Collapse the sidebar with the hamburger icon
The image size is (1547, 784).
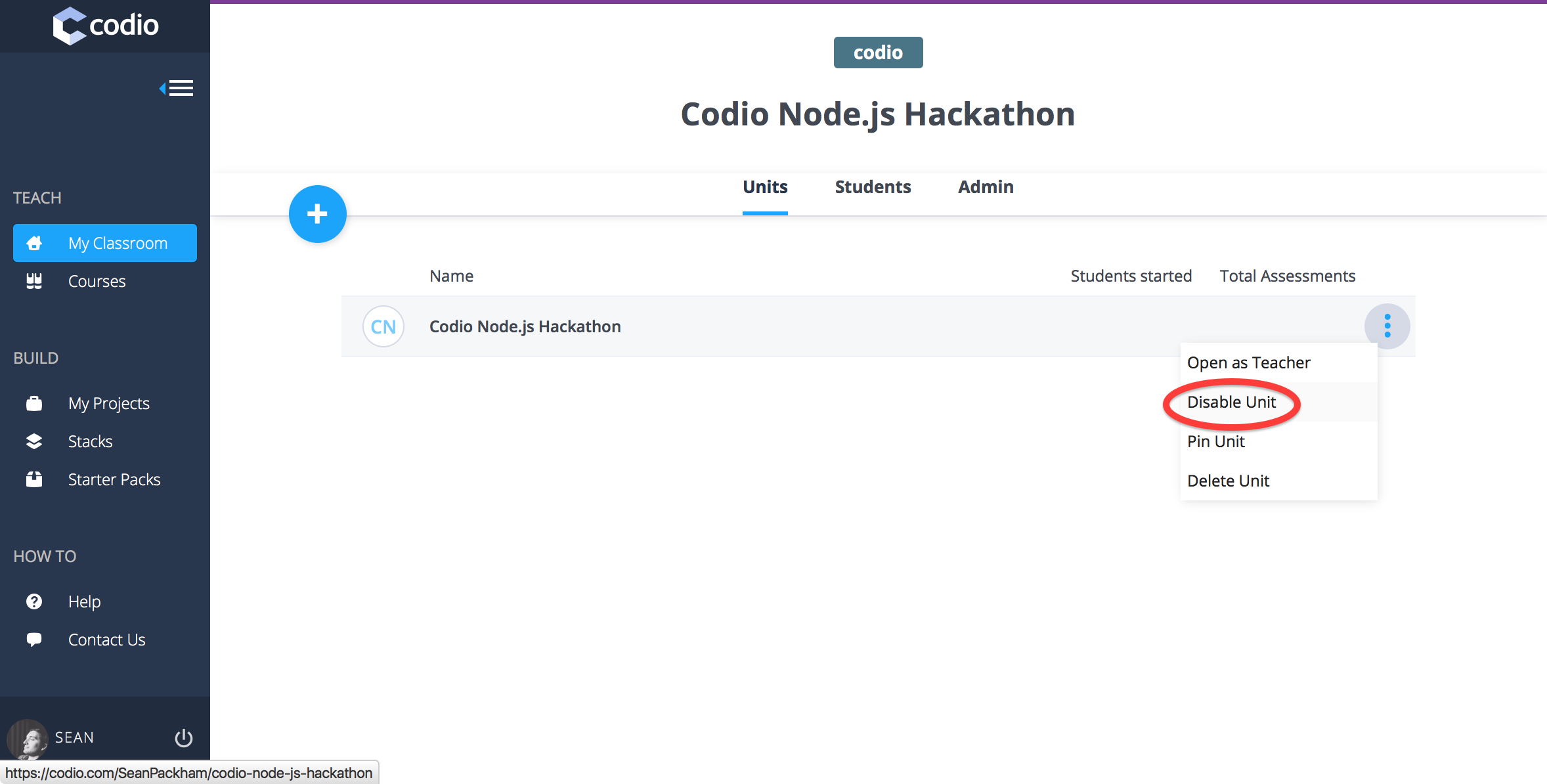[x=176, y=88]
